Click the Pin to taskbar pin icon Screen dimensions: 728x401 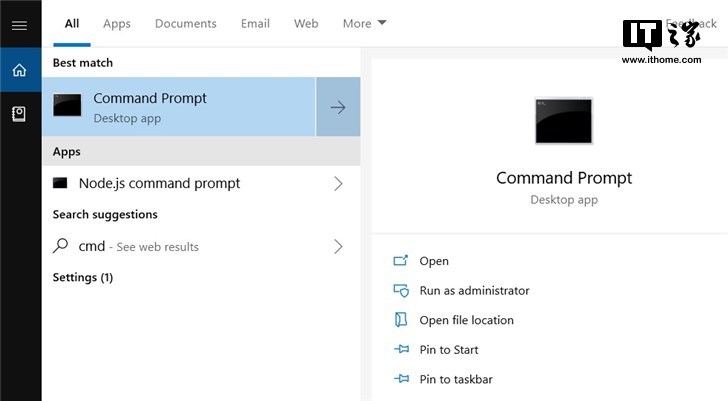click(x=402, y=379)
